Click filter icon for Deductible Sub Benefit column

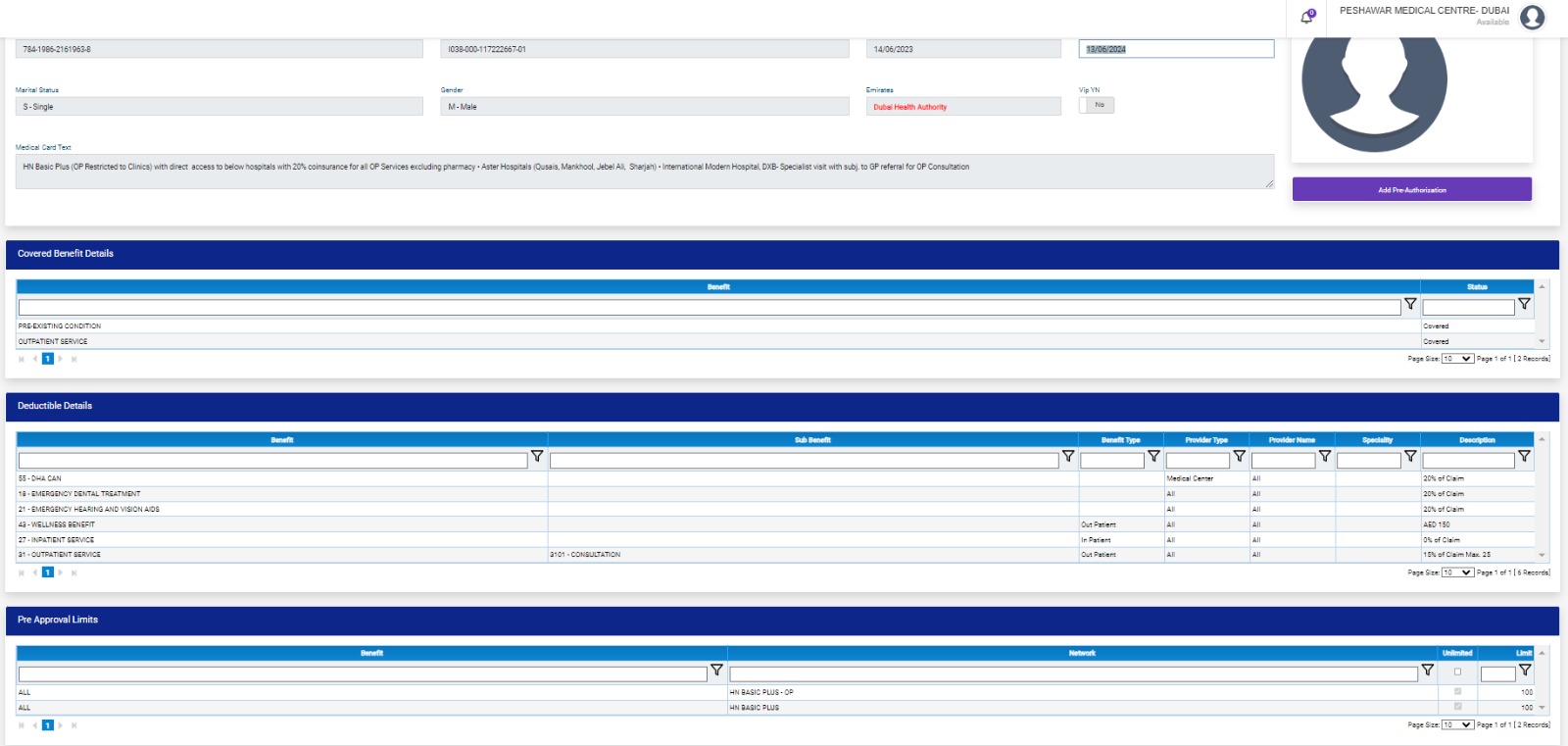[x=1068, y=457]
